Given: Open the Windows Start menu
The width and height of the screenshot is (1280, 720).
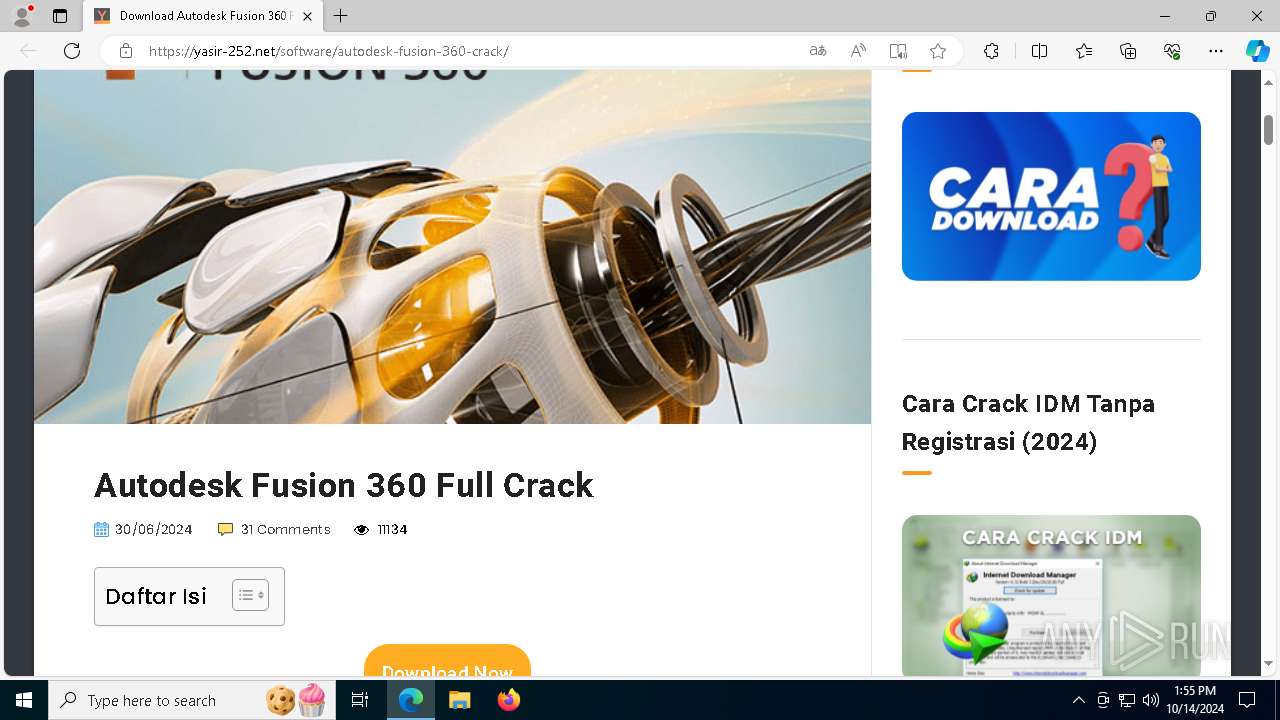Looking at the screenshot, I should tap(24, 700).
